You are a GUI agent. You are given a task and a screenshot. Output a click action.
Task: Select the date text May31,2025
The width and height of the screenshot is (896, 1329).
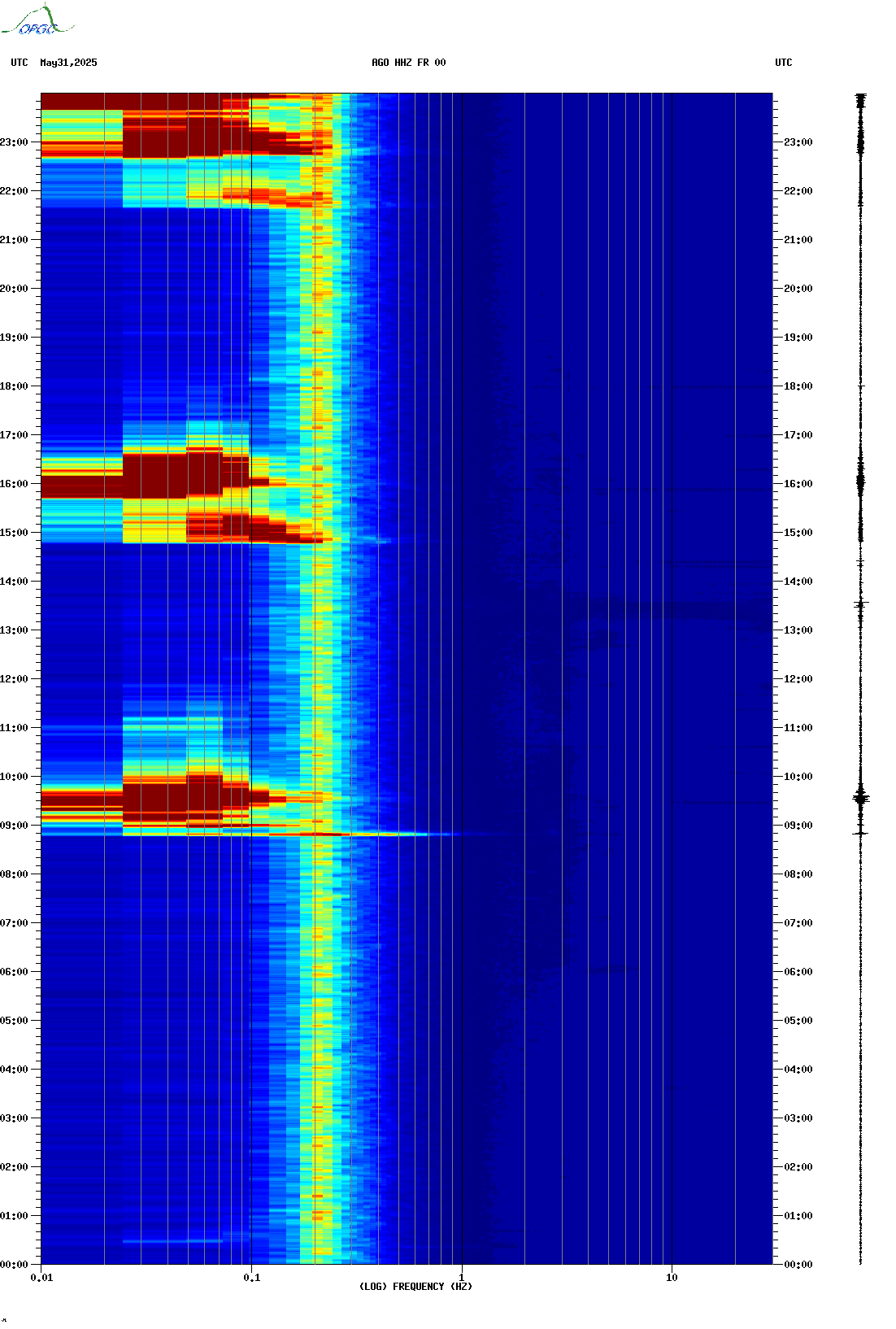point(68,63)
